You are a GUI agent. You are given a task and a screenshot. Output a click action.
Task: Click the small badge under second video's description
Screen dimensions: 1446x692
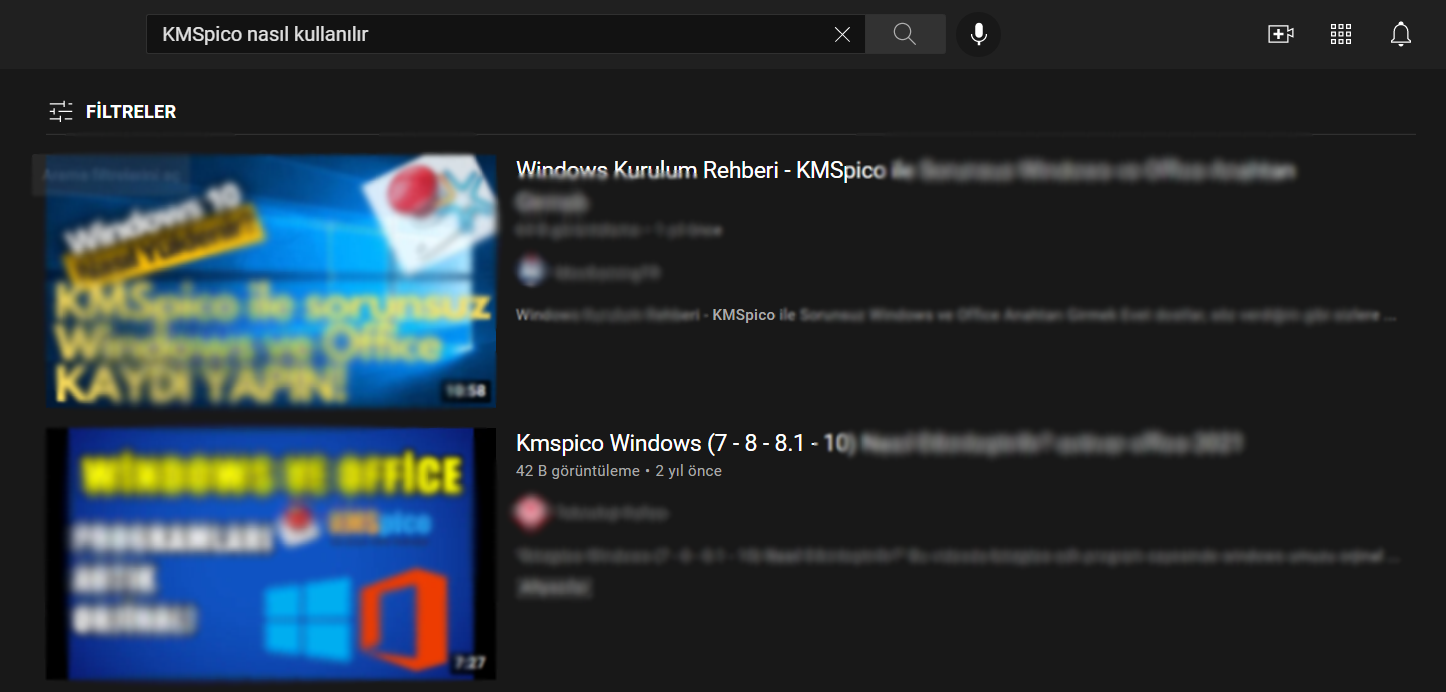(x=553, y=588)
